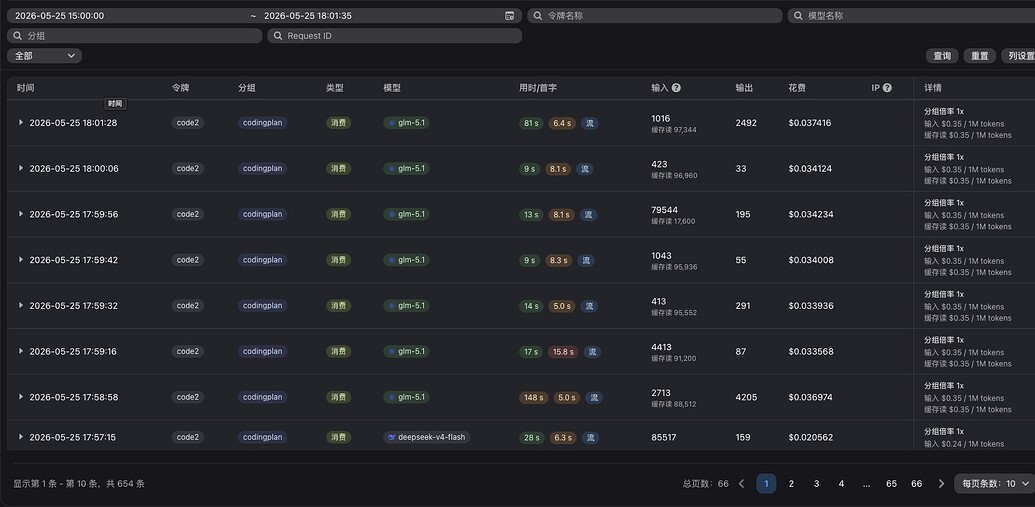The width and height of the screenshot is (1035, 507).
Task: Click the 15.8 s first-token tag
Action: point(563,352)
